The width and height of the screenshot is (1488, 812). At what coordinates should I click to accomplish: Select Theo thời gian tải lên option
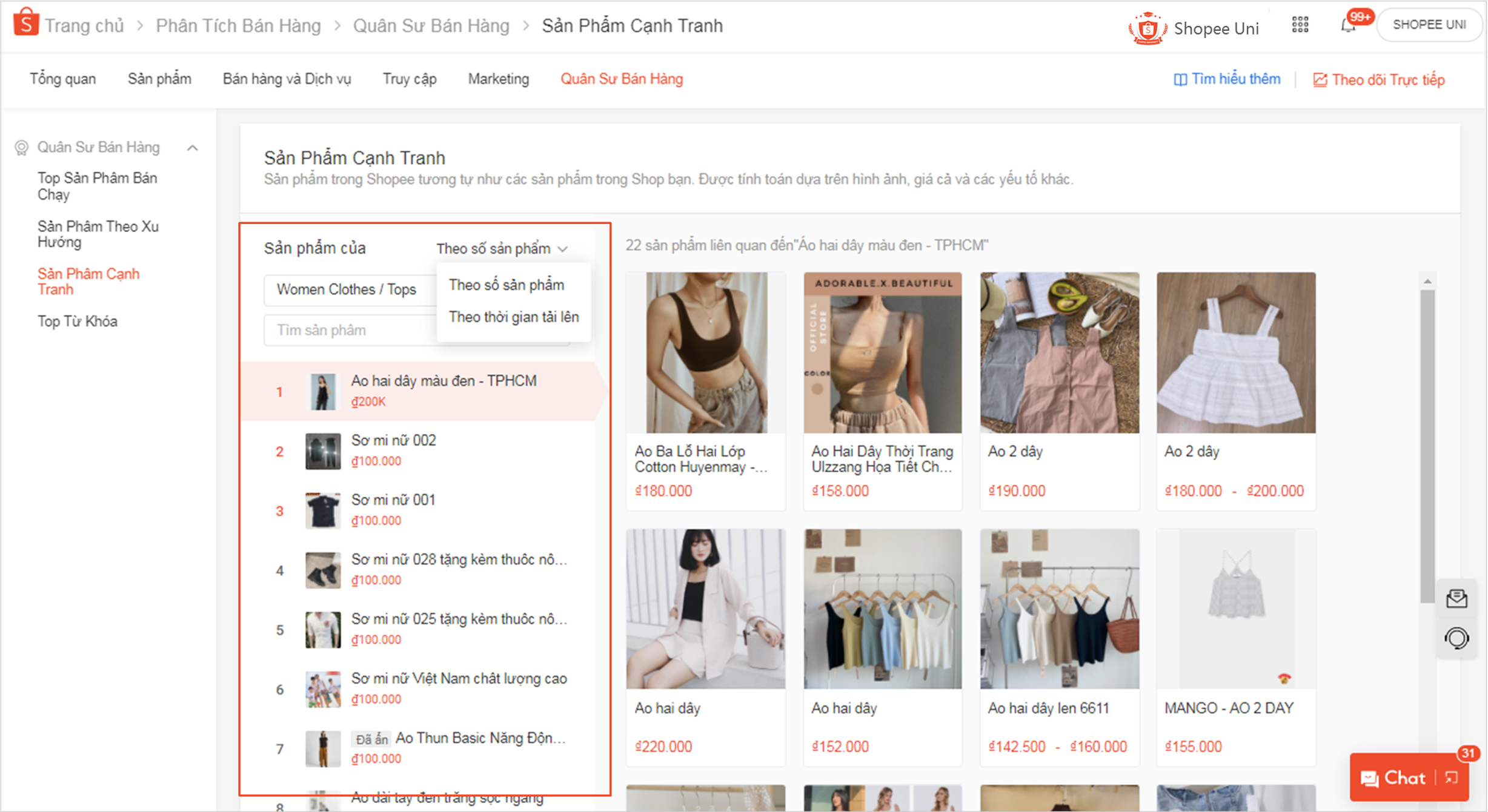point(513,316)
